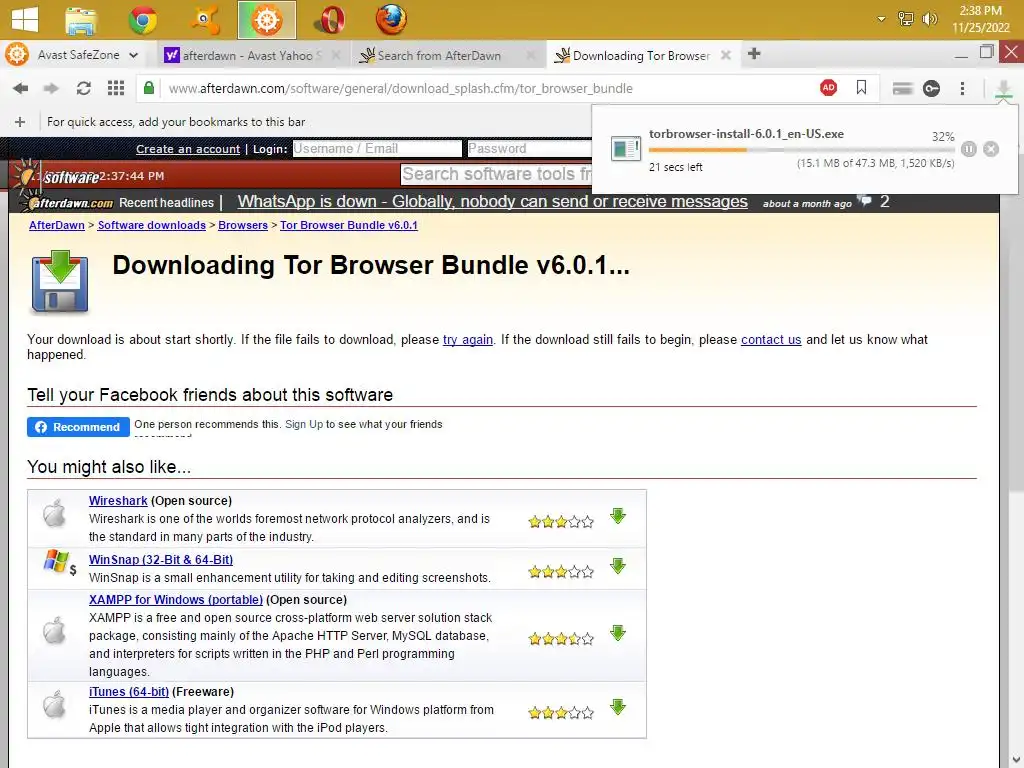1024x768 pixels.
Task: Select the Downloading Tor Browser tab
Action: pos(642,56)
